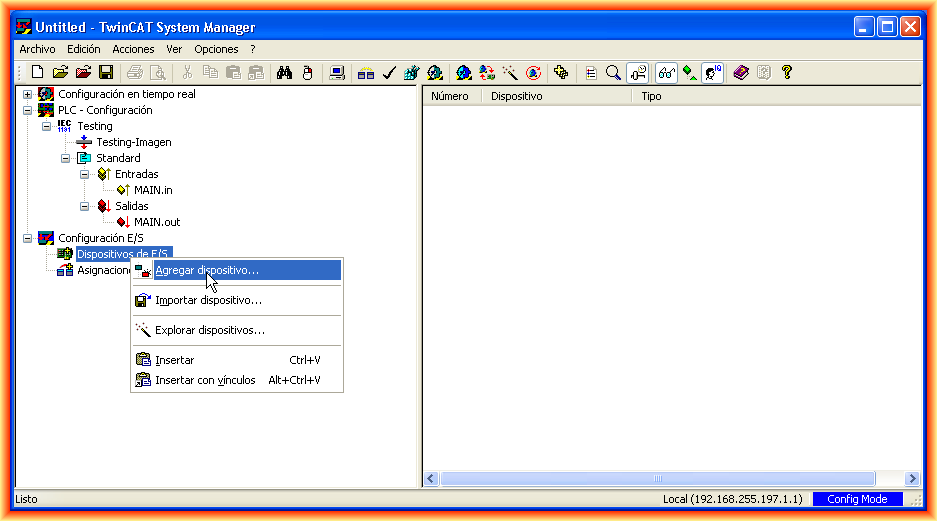Open the Acciones menu
Screen dimensions: 937x521
(x=133, y=49)
